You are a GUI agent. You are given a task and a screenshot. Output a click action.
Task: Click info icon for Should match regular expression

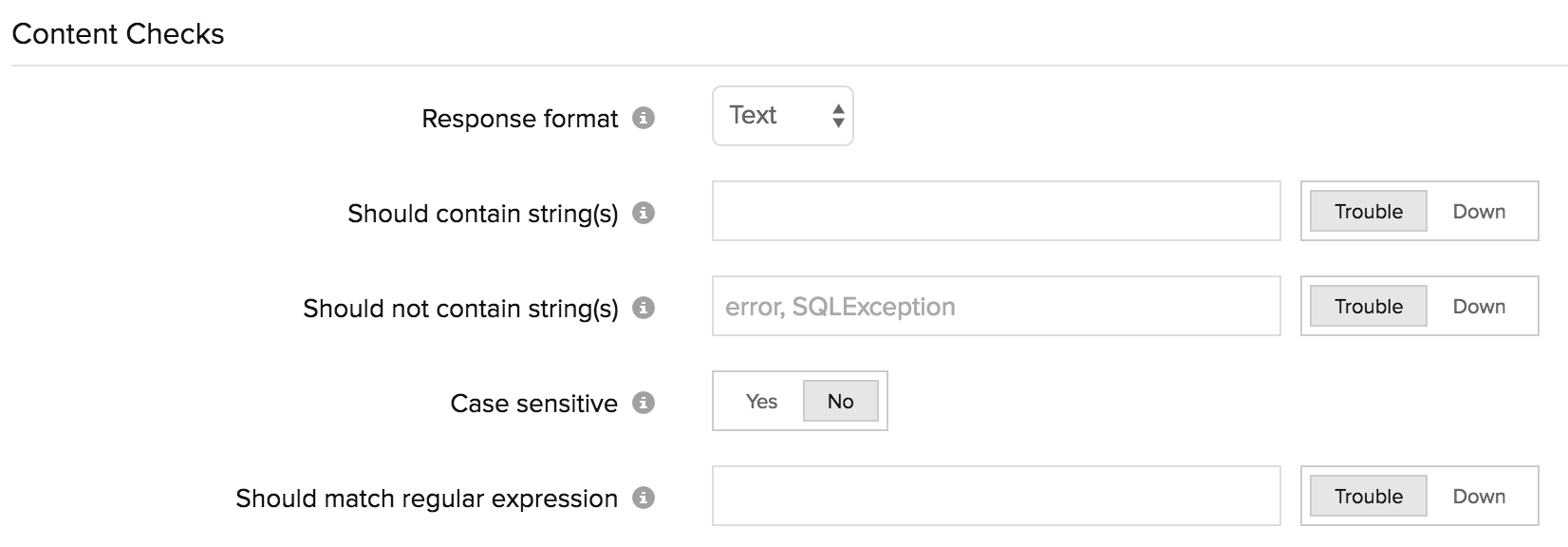point(644,498)
